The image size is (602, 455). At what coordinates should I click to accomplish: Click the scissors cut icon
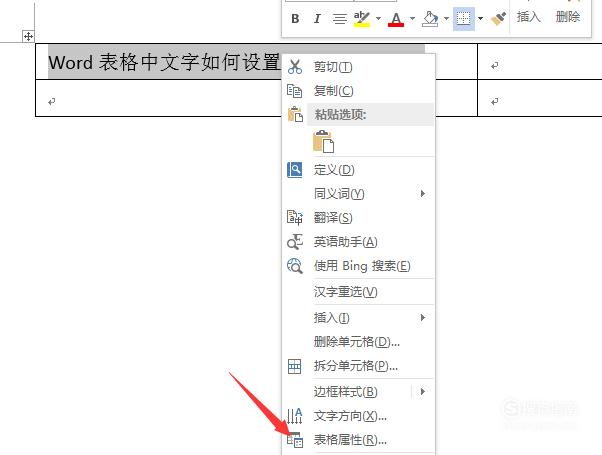coord(295,67)
